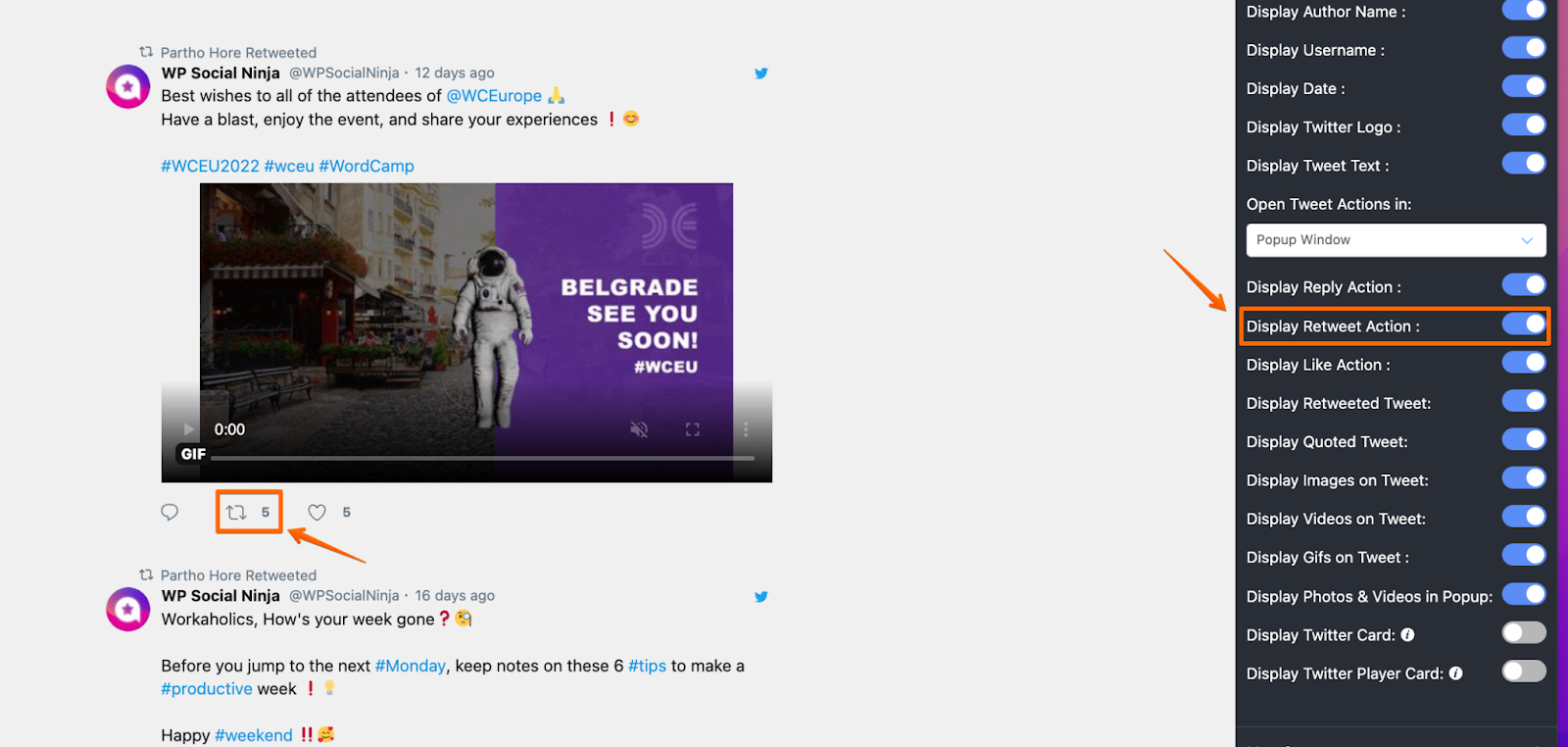This screenshot has height=747, width=1568.
Task: Follow the #Monday hashtag link
Action: pyautogui.click(x=411, y=666)
